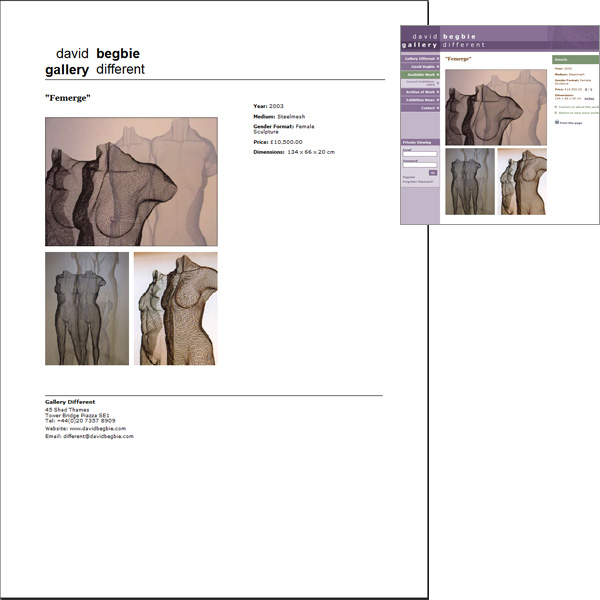Click the Go button in Private Viewing
The width and height of the screenshot is (600, 600).
[x=433, y=173]
